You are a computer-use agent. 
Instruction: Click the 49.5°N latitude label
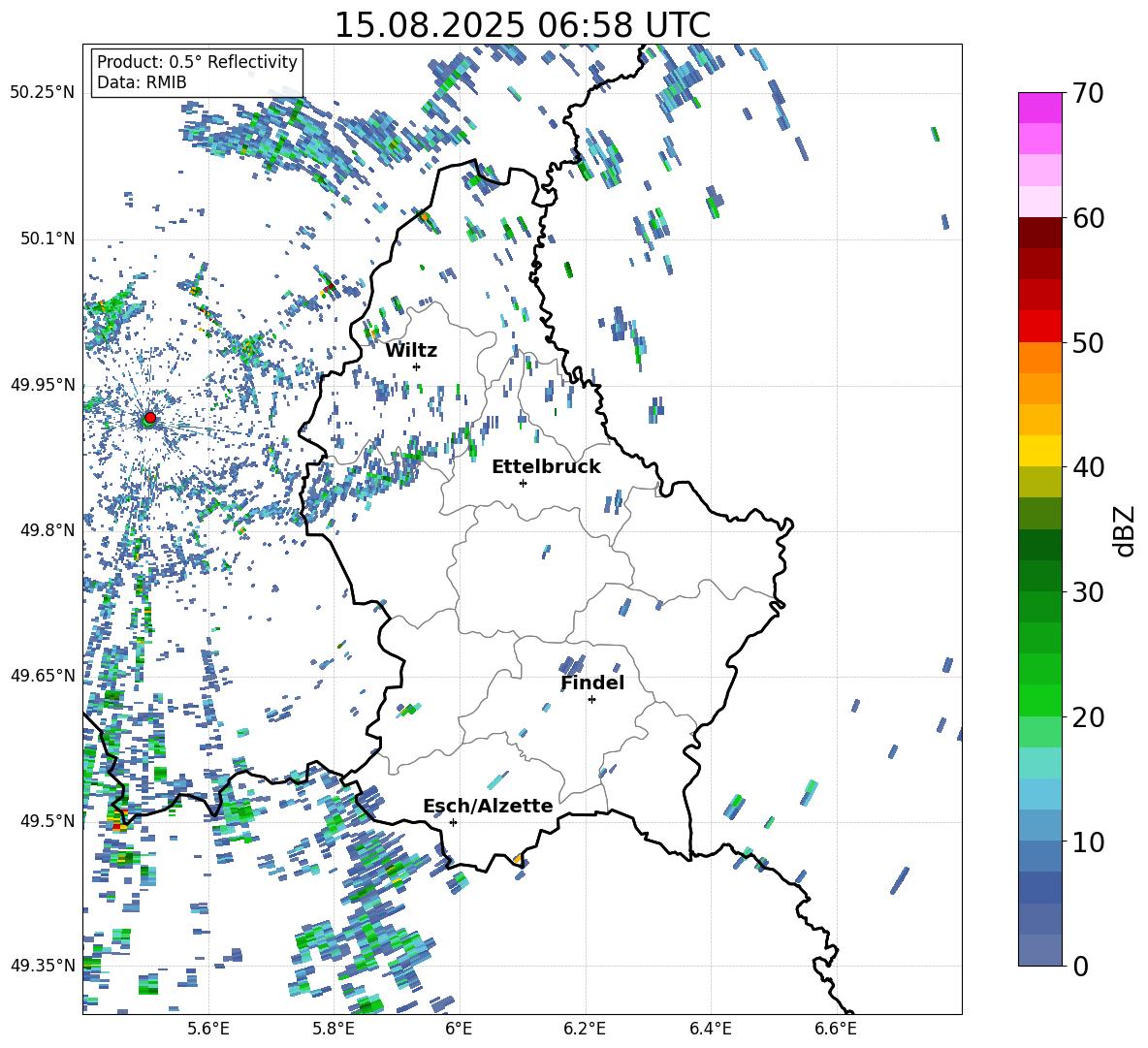48,821
